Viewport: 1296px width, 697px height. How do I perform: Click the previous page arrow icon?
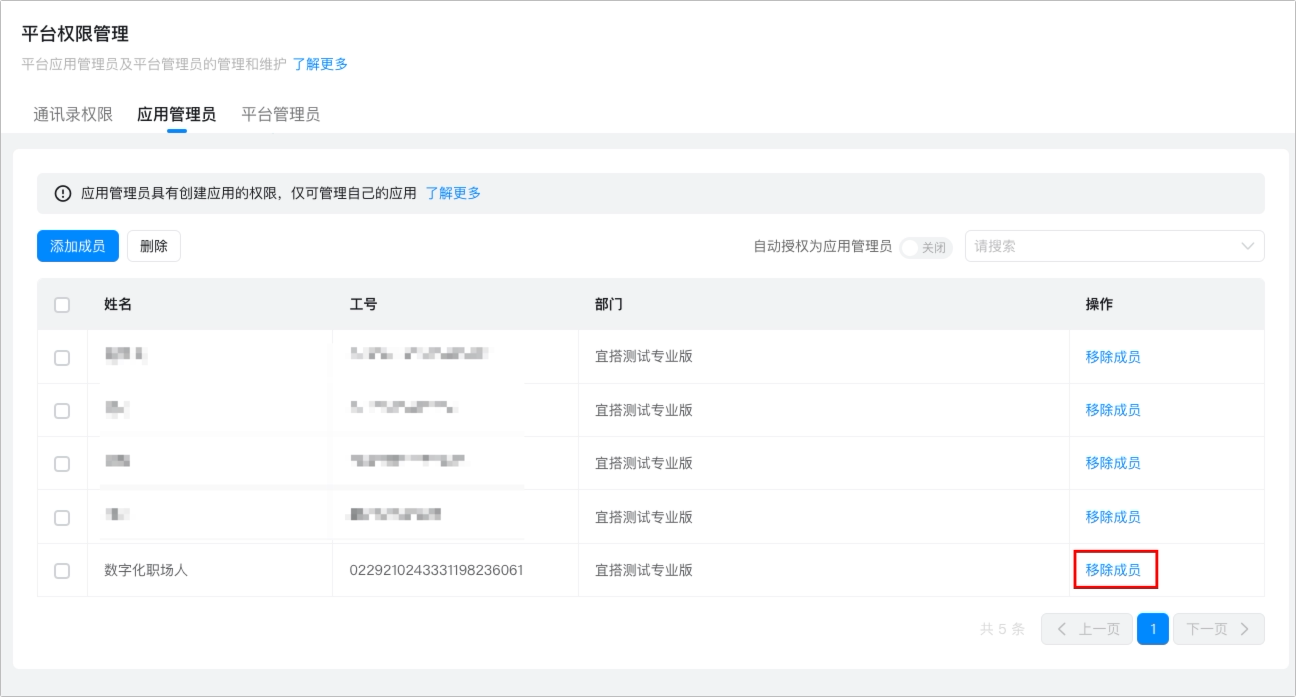pyautogui.click(x=1062, y=629)
